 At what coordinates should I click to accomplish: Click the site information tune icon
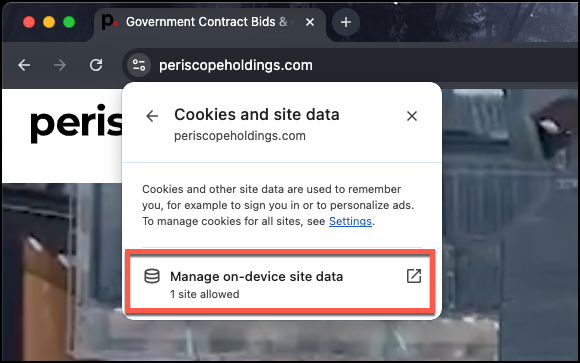point(139,65)
